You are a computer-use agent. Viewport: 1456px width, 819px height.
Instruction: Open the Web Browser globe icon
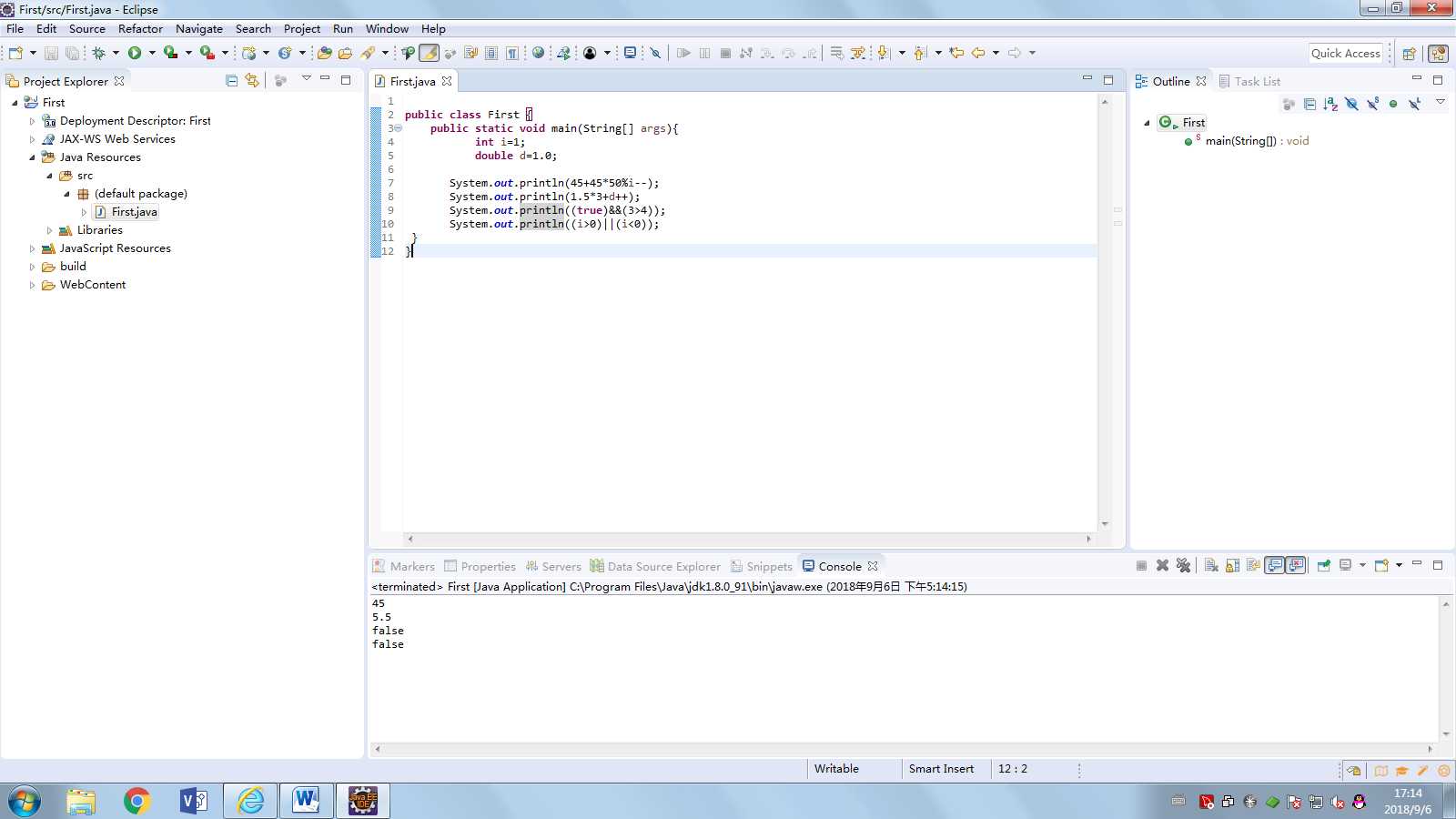(539, 53)
